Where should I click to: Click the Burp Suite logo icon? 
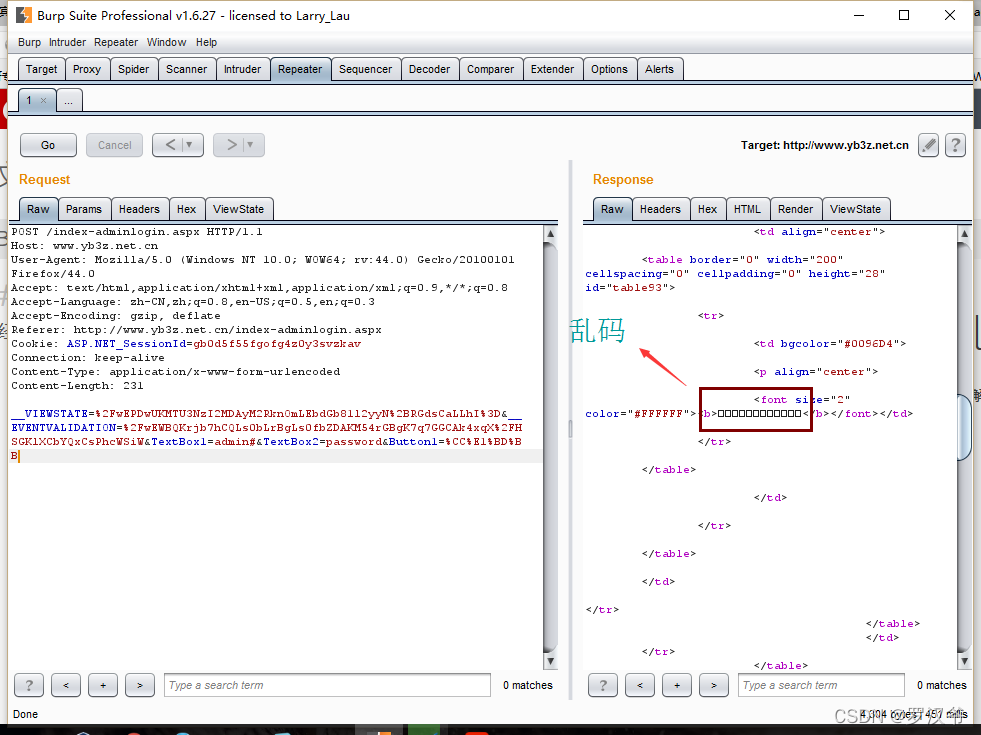(23, 16)
